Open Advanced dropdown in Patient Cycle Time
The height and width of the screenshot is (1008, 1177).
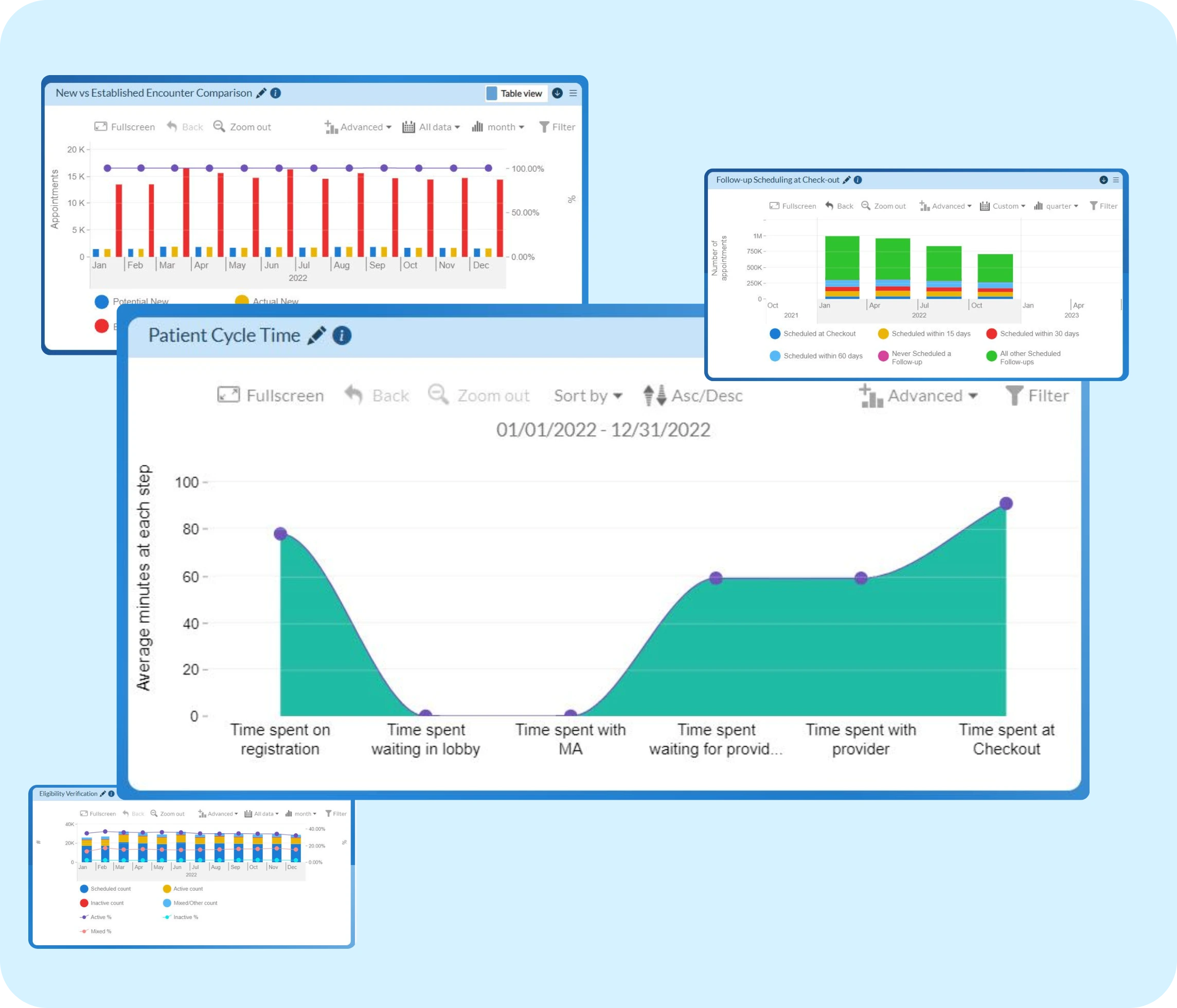click(x=919, y=395)
